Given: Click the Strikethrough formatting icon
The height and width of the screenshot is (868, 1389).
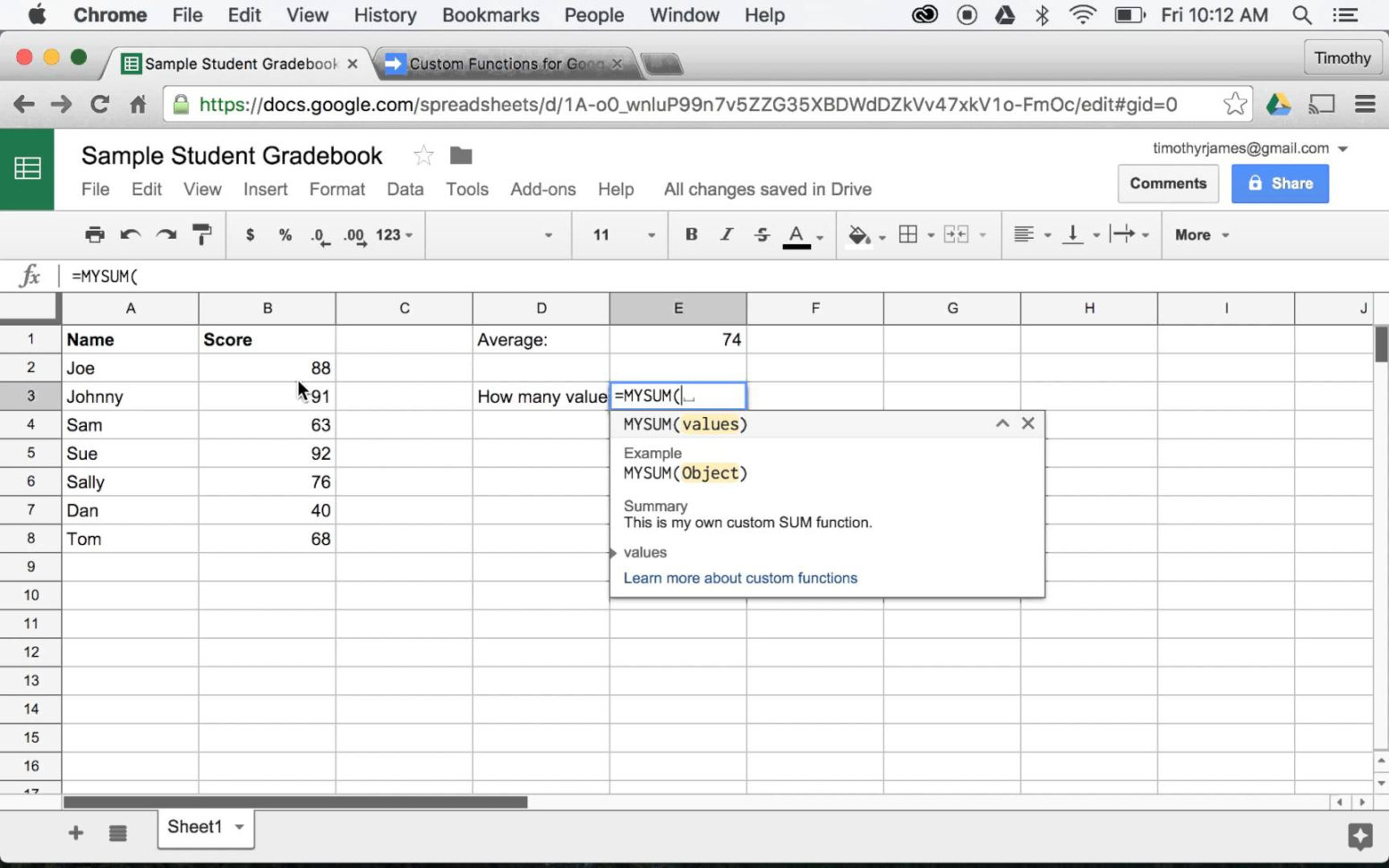Looking at the screenshot, I should [762, 234].
